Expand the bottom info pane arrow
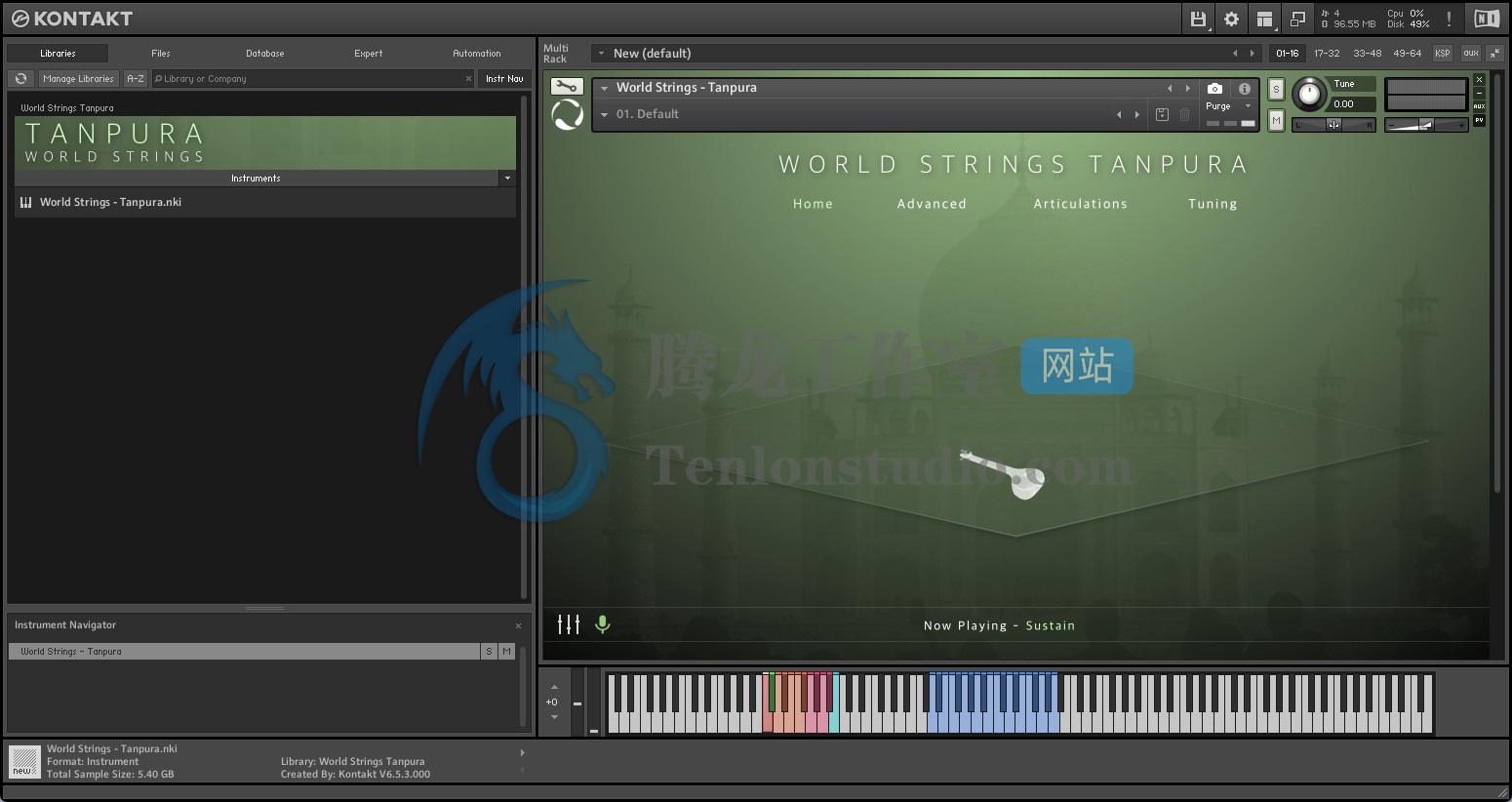 point(522,752)
